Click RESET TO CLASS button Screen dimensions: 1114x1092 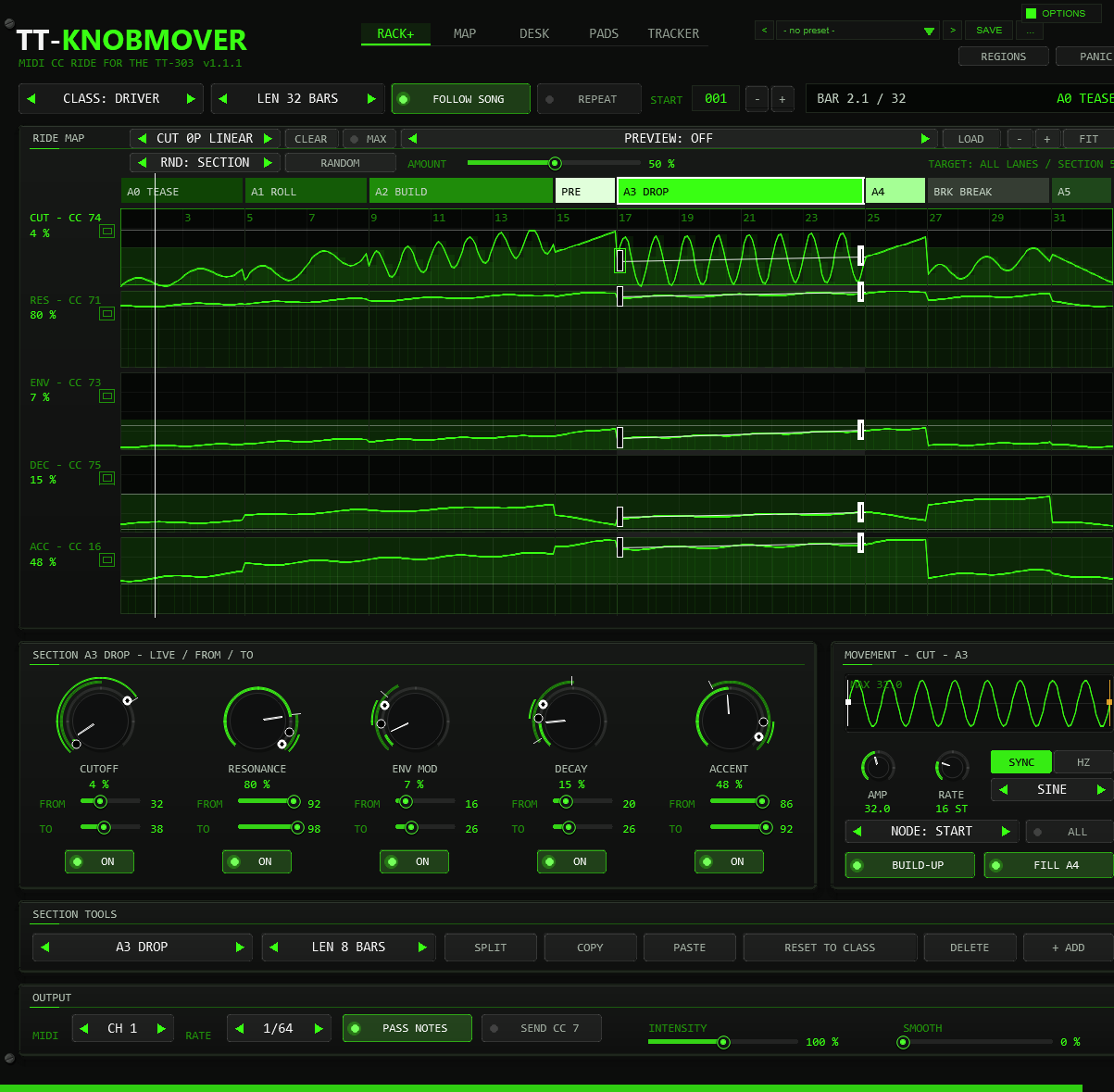coord(830,948)
